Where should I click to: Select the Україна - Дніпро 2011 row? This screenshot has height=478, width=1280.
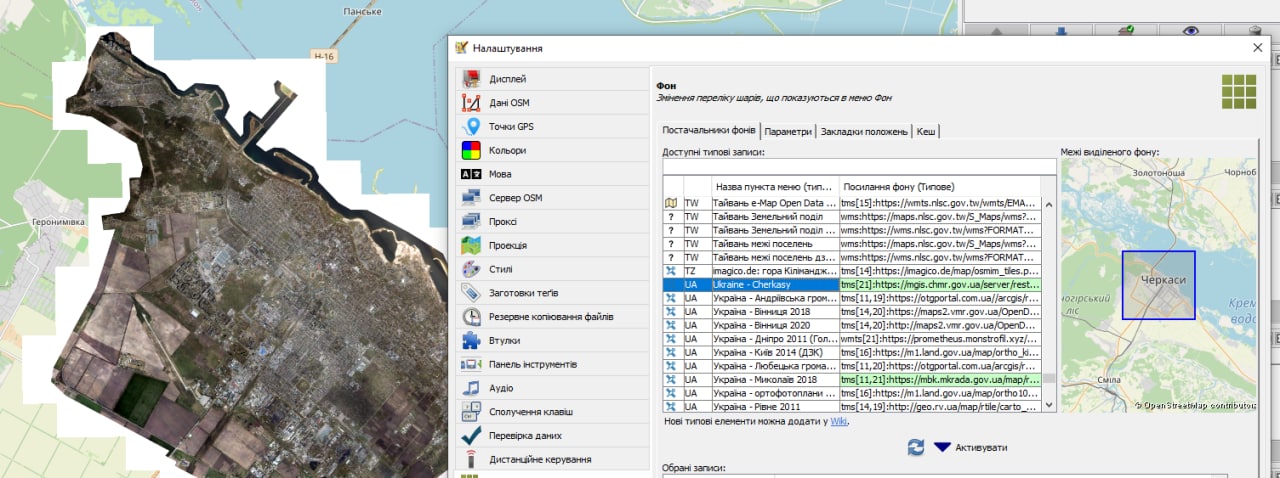pyautogui.click(x=852, y=339)
